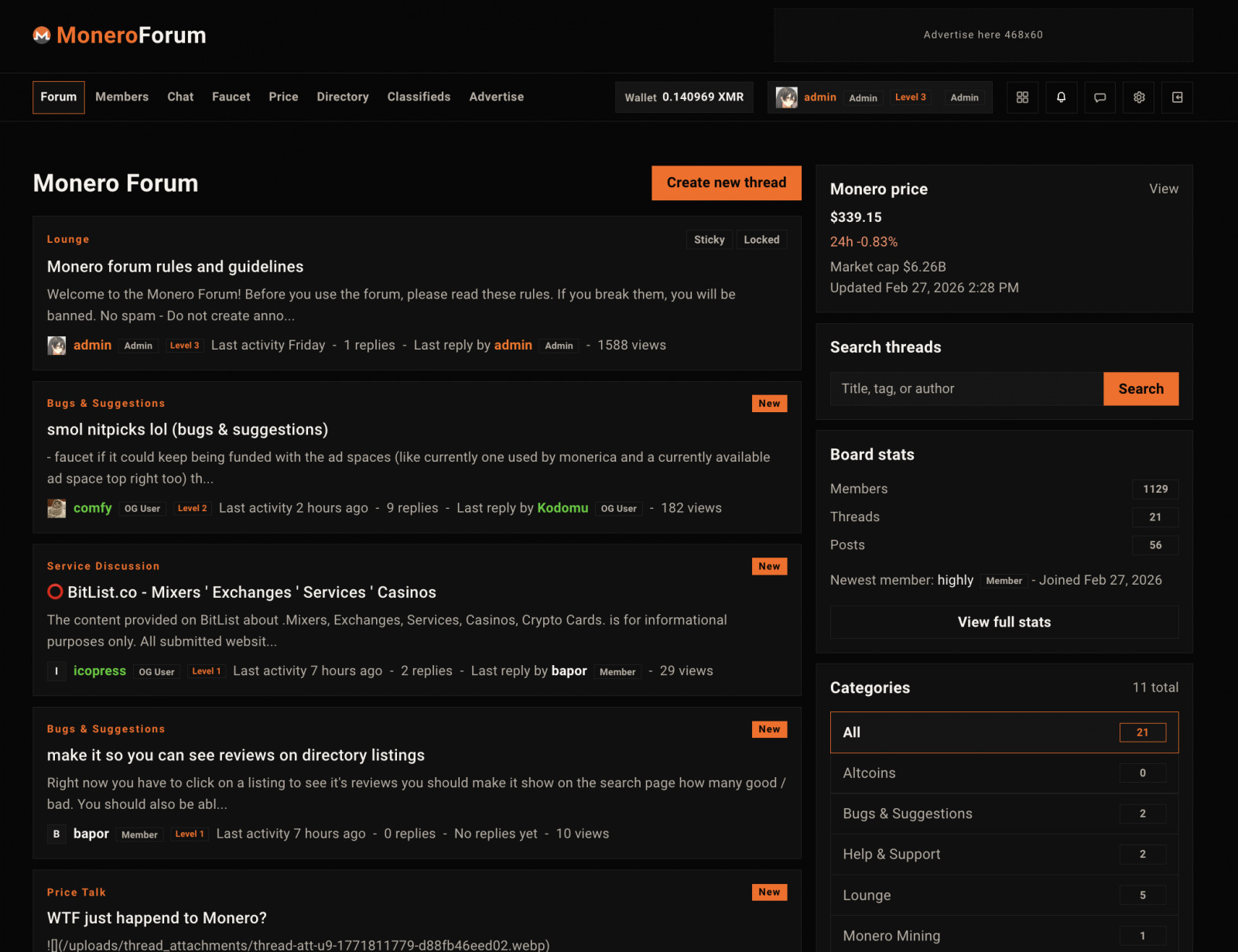Click Create new thread button
1238x952 pixels.
tap(726, 183)
